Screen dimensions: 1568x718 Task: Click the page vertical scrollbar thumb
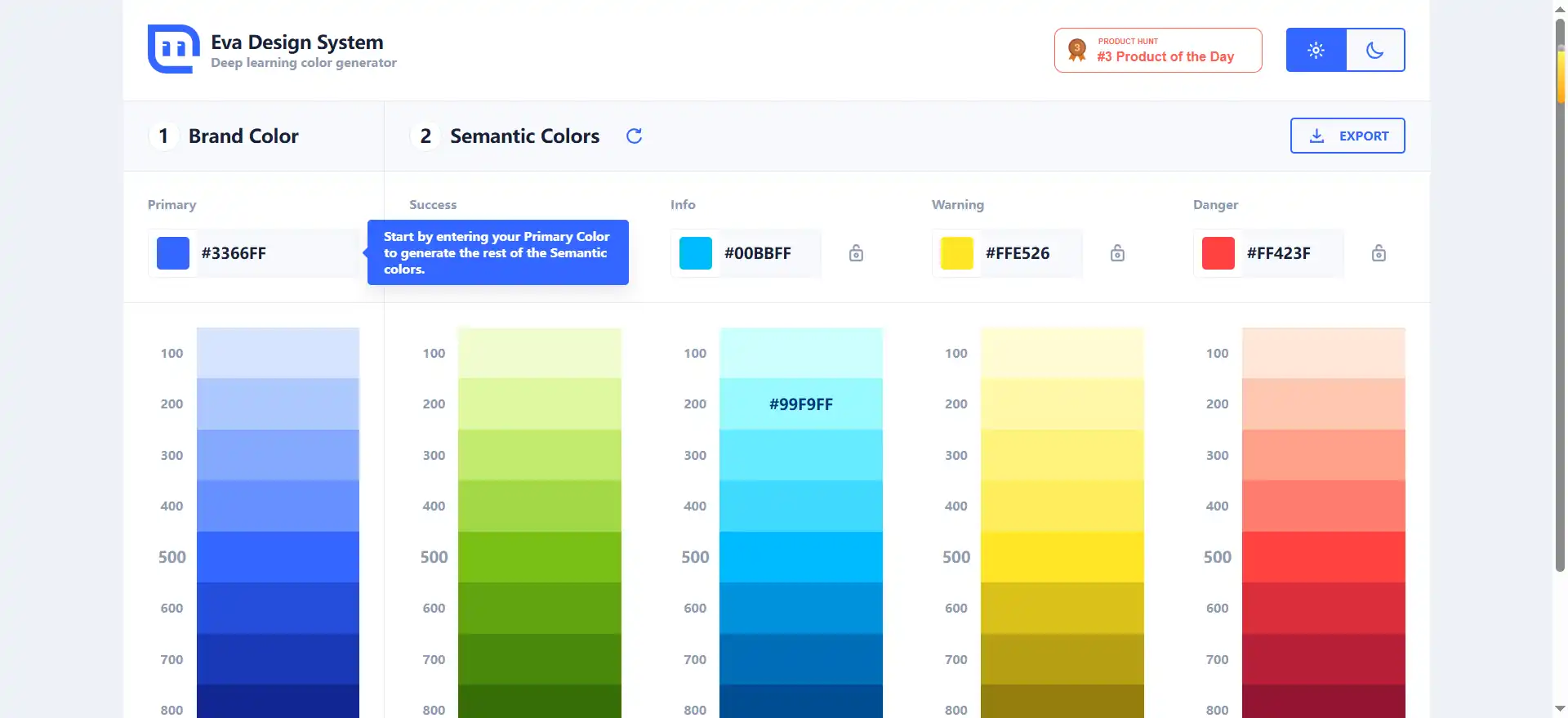point(1561,294)
